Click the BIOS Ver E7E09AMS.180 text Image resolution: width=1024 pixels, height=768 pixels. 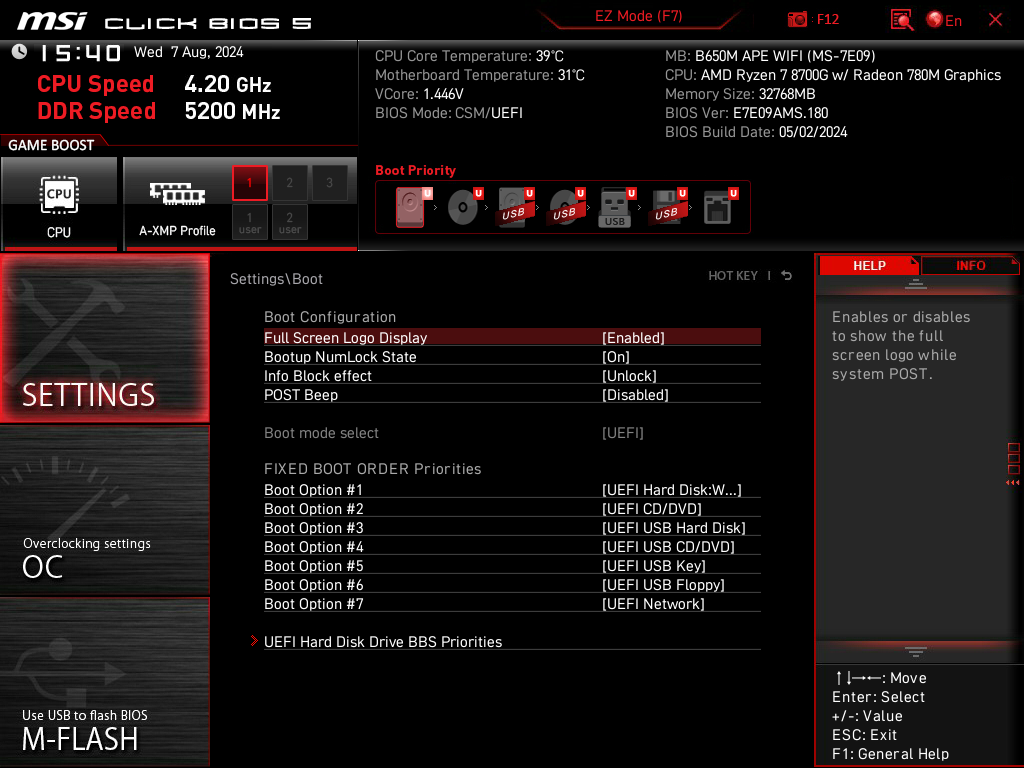[746, 113]
